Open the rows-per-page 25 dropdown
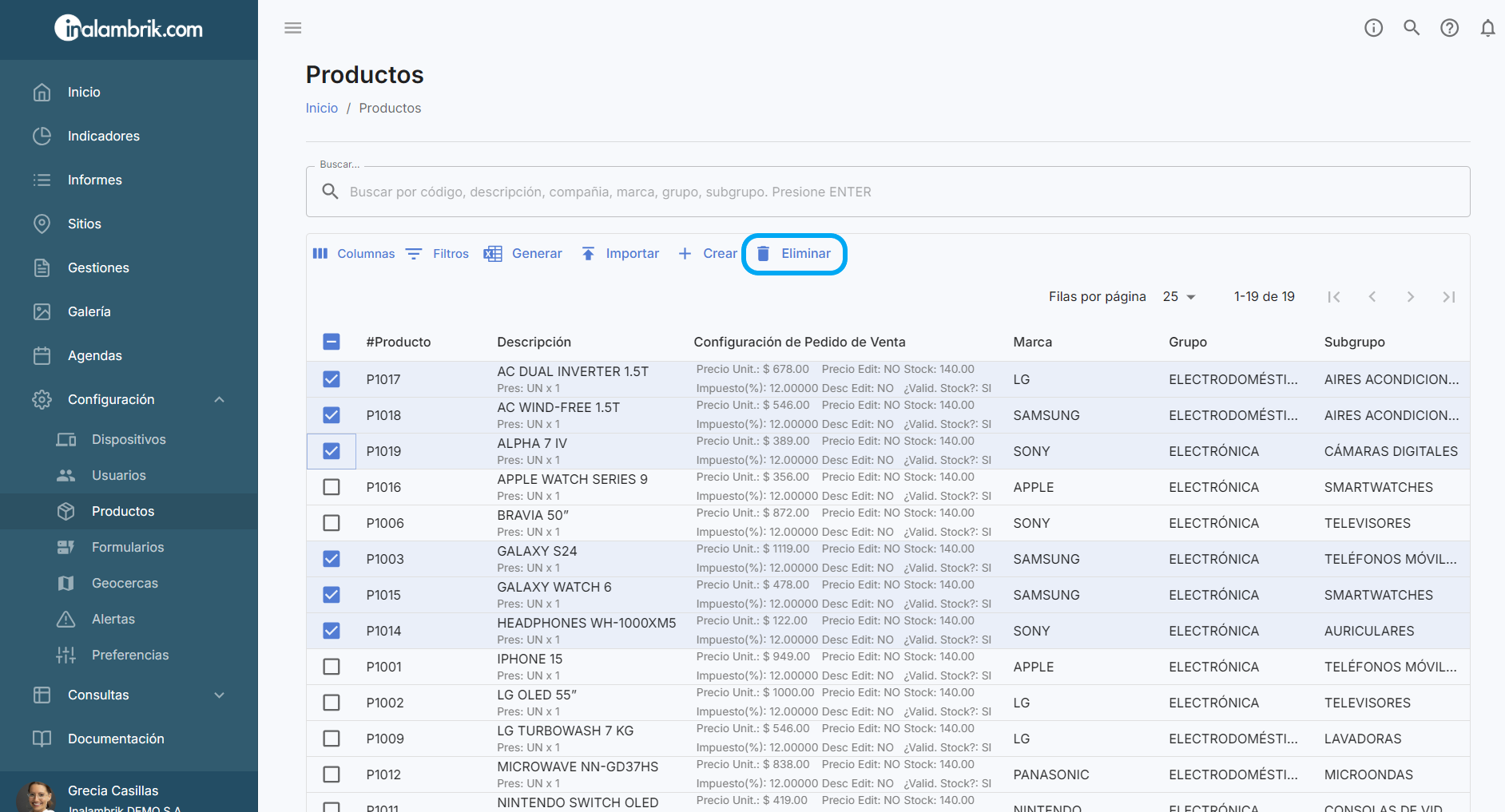 1179,296
